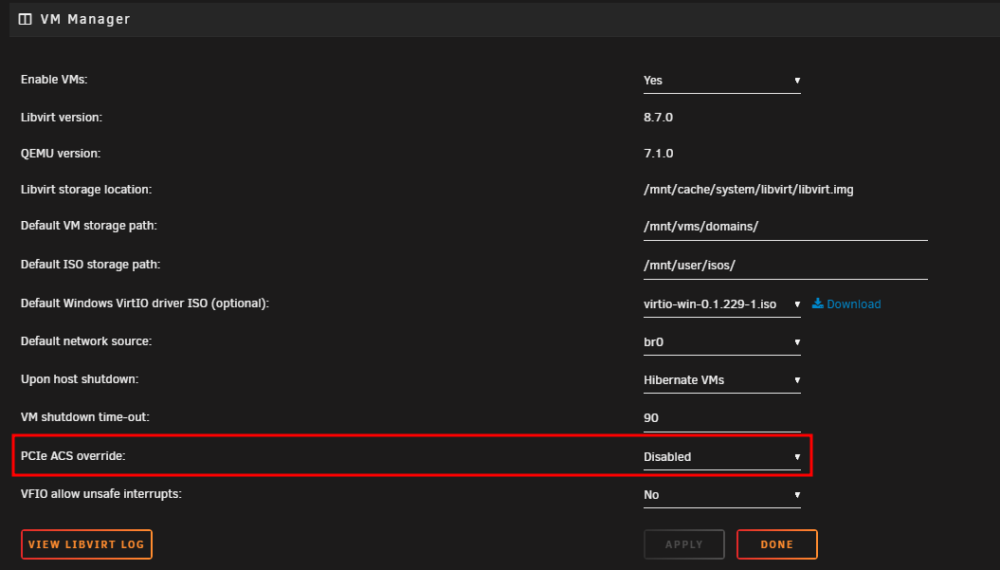Click the Done button

[x=777, y=544]
